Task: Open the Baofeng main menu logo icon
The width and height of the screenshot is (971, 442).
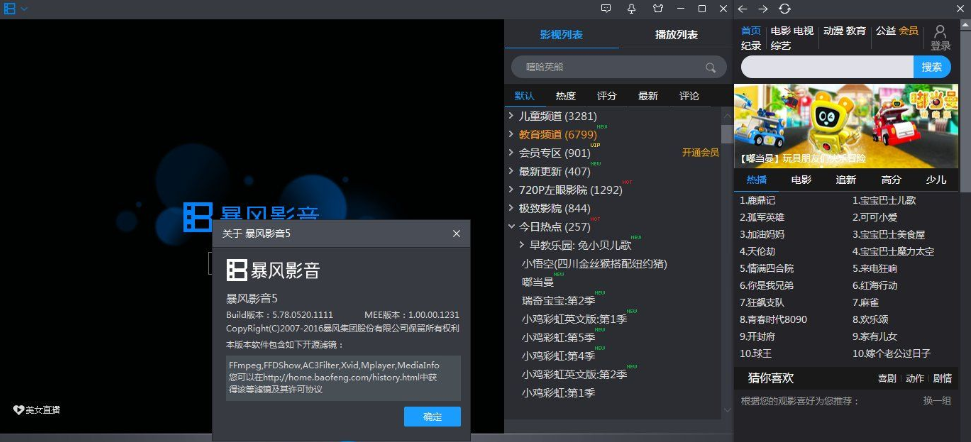Action: pyautogui.click(x=9, y=9)
